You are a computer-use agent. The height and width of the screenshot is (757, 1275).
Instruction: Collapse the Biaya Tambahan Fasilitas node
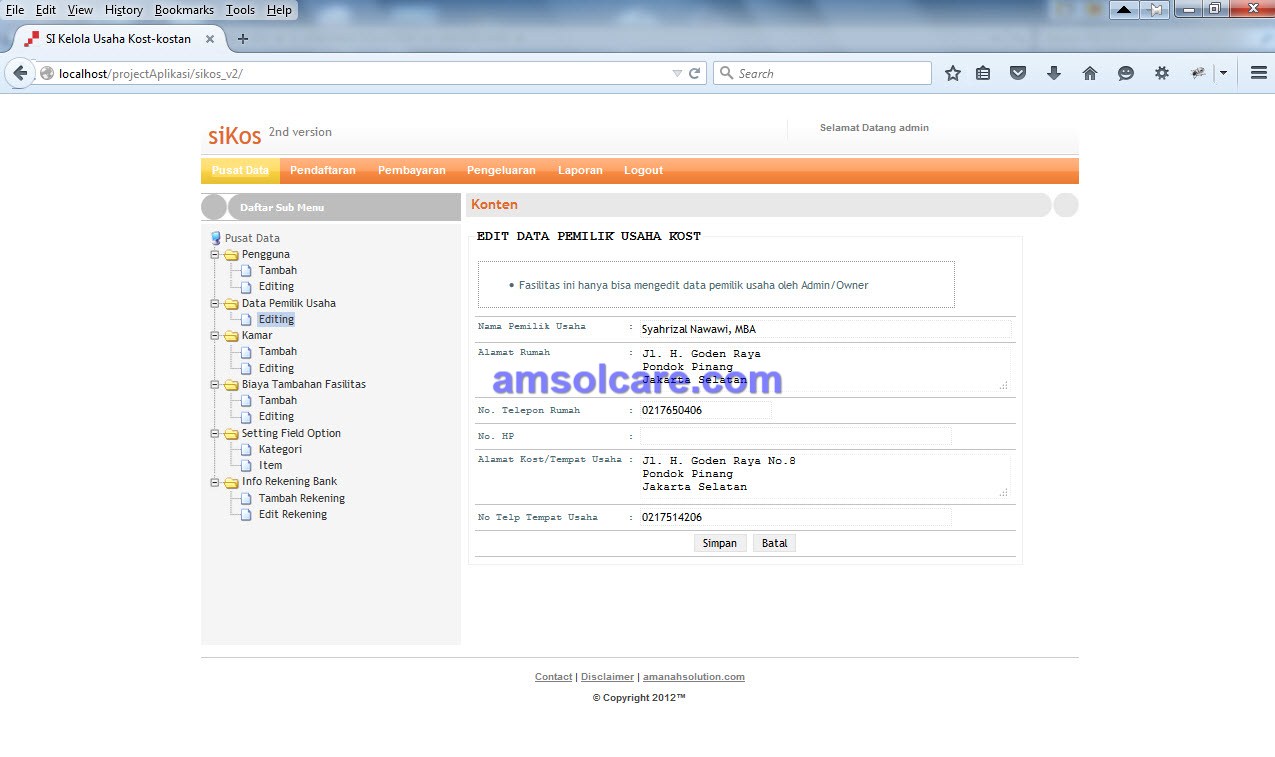(x=214, y=384)
